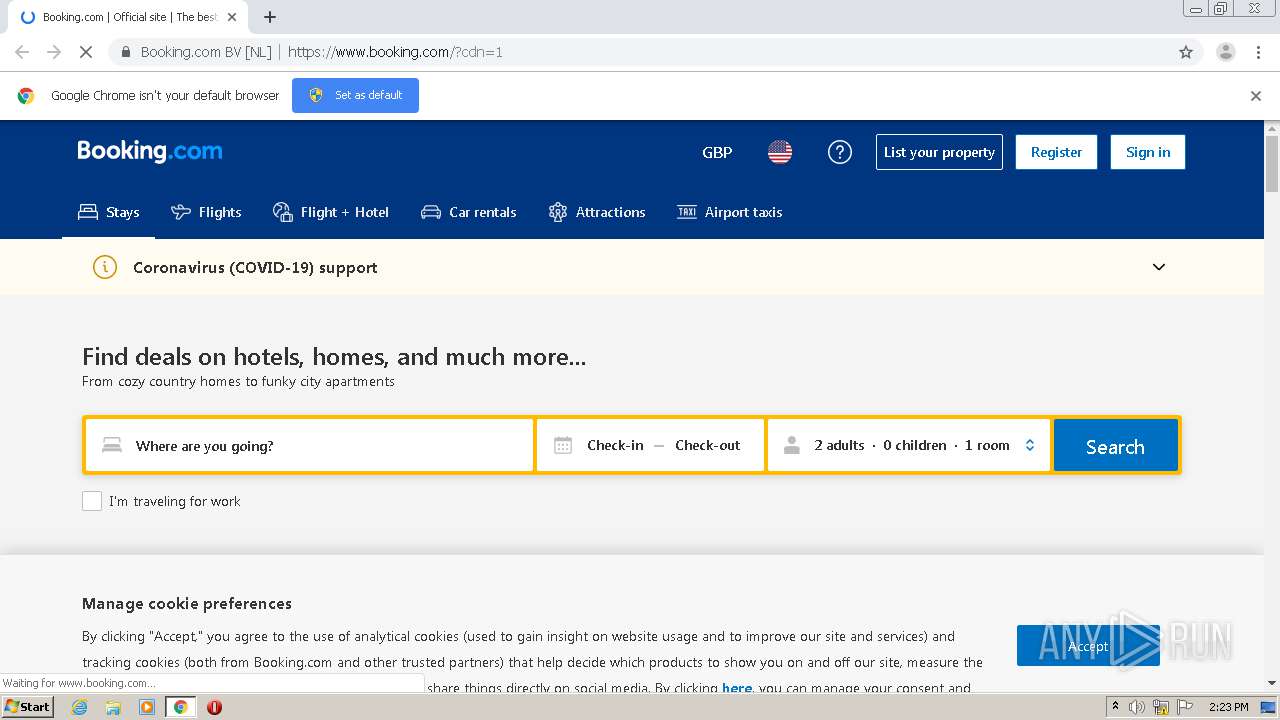Open the 'here' link in cookie notice
Screen dimensions: 1280x720
click(737, 688)
